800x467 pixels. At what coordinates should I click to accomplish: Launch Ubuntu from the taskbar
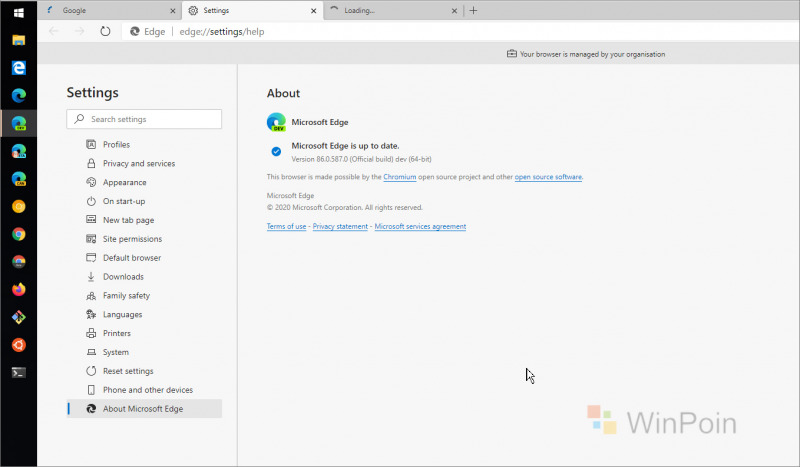pyautogui.click(x=19, y=345)
